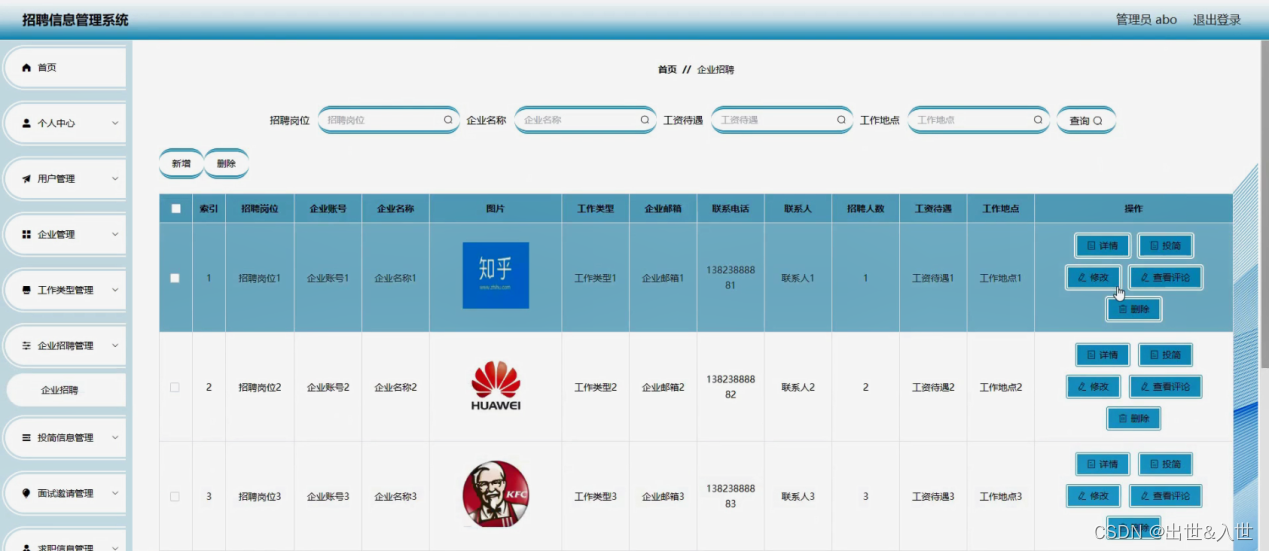Expand 工作类型管理 menu chevron
This screenshot has height=551, width=1269.
115,291
